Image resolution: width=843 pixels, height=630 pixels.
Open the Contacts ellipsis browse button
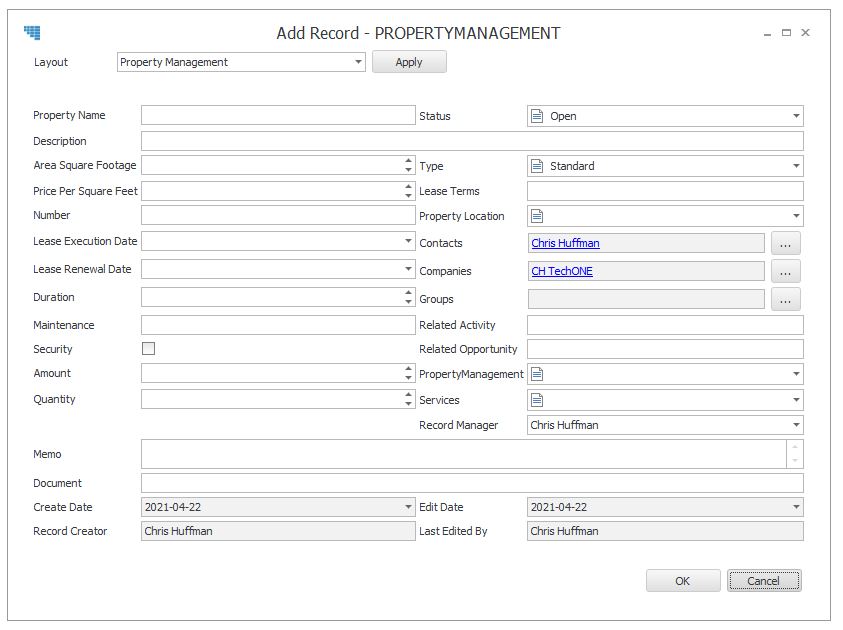[x=785, y=244]
